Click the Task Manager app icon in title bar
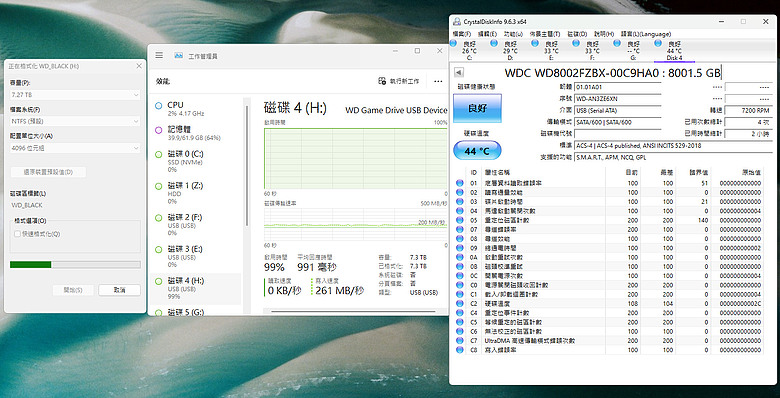Image resolution: width=780 pixels, height=398 pixels. [x=179, y=56]
